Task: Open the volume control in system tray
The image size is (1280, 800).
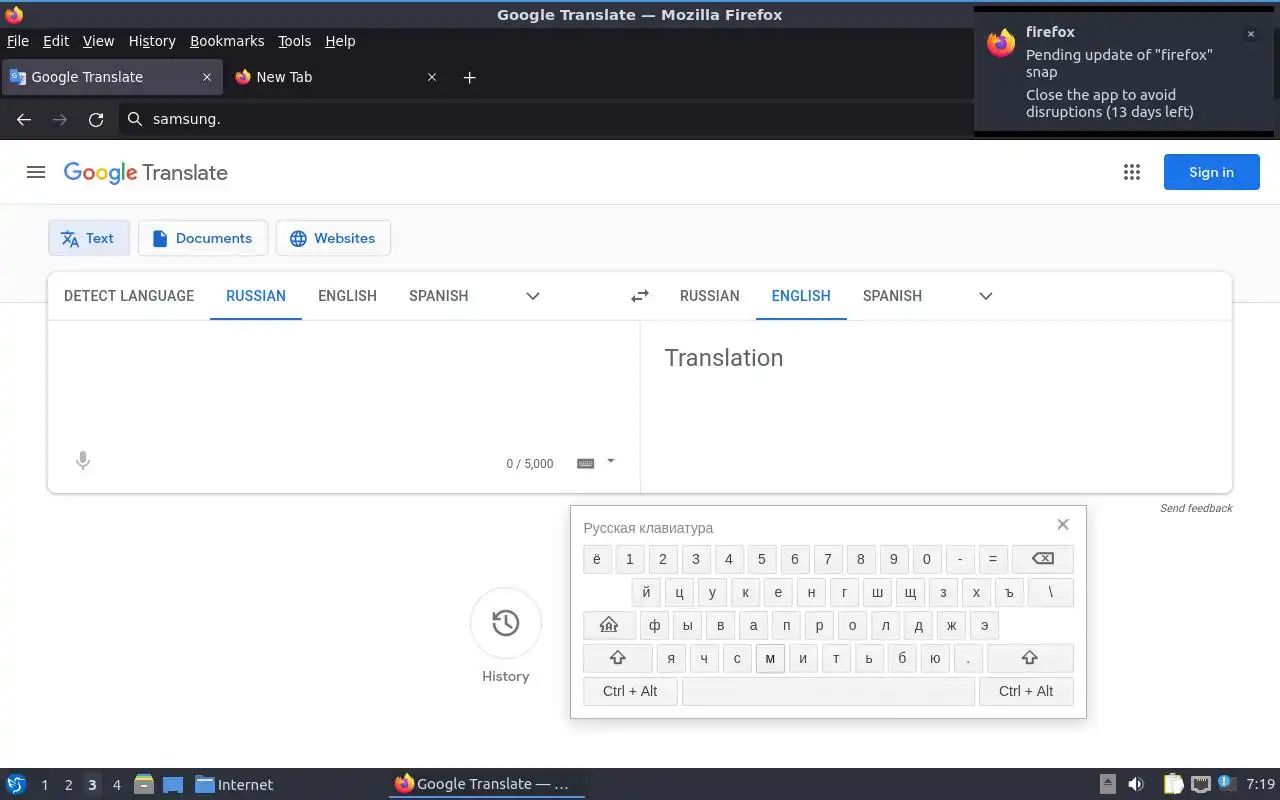Action: [x=1136, y=784]
